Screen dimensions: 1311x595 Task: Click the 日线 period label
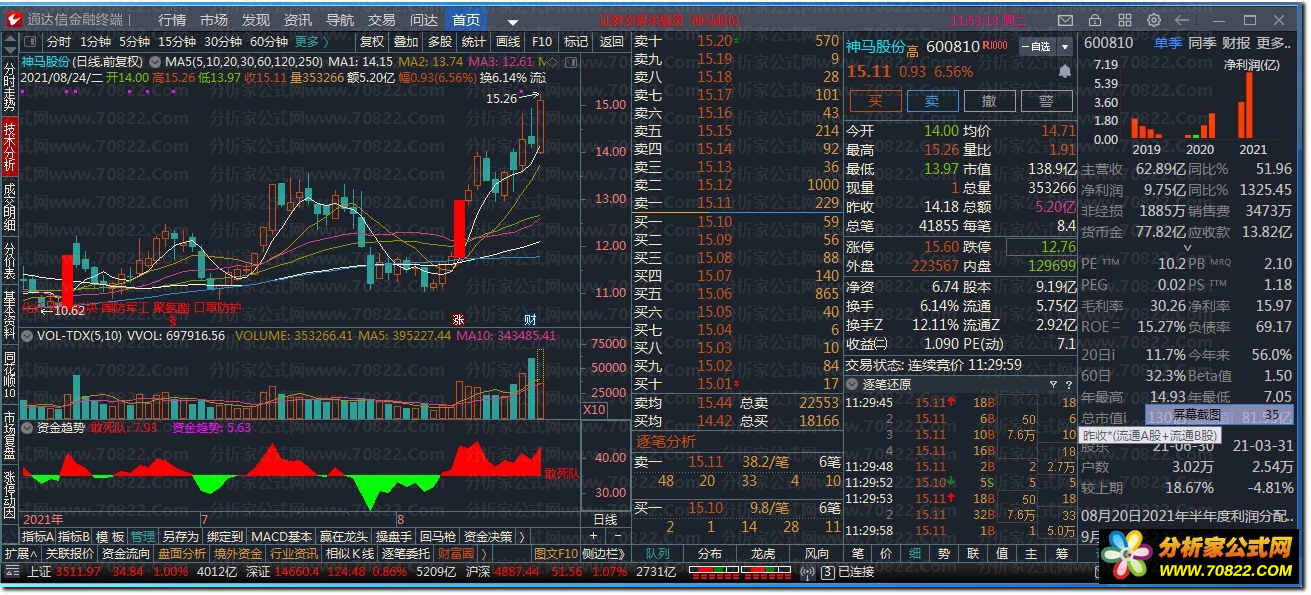coord(606,520)
